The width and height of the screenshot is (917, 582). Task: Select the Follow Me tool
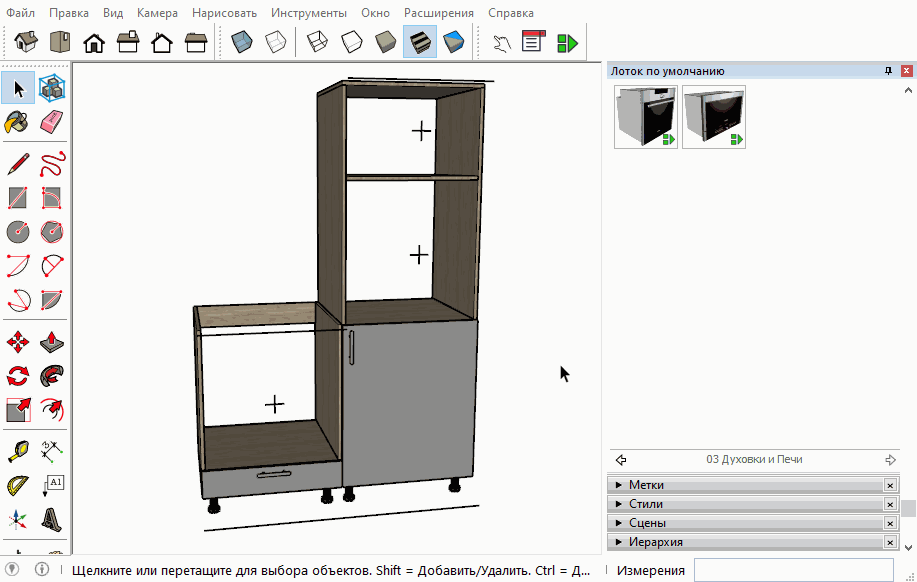click(x=52, y=376)
